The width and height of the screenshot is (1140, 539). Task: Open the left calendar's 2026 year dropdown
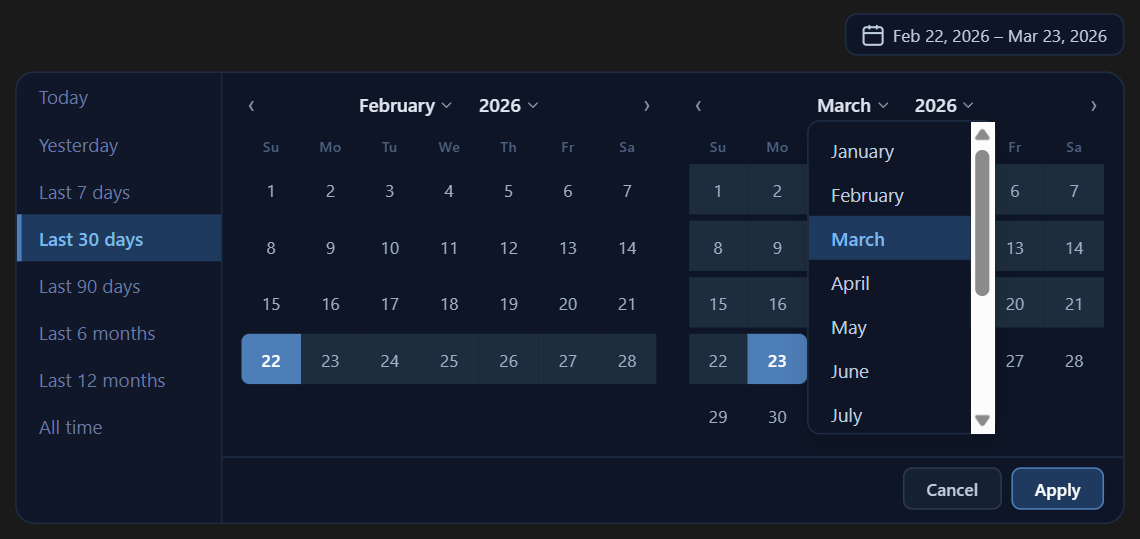(x=509, y=106)
